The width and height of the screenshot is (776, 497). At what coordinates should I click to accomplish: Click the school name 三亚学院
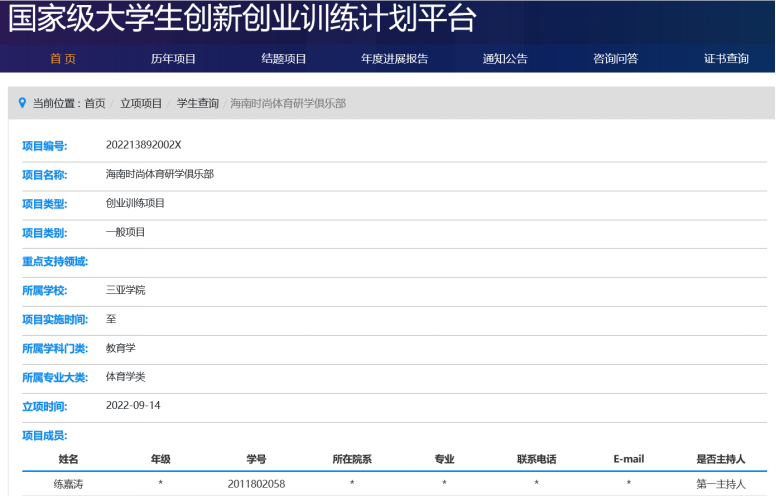click(x=125, y=290)
